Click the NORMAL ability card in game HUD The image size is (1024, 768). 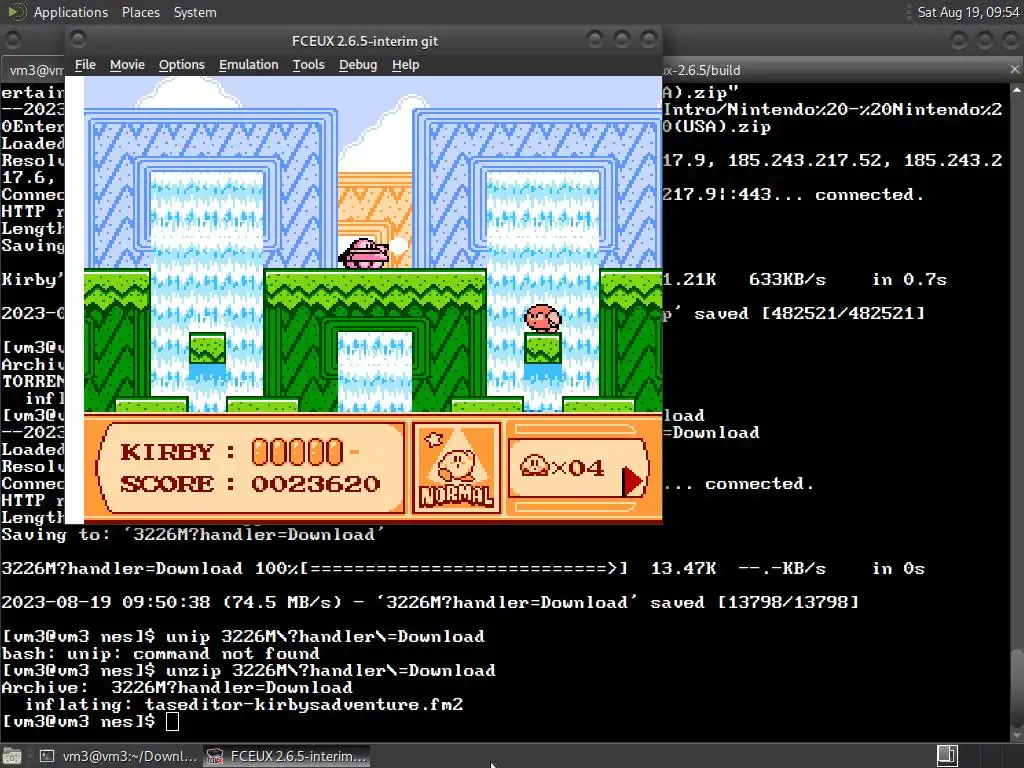point(456,467)
